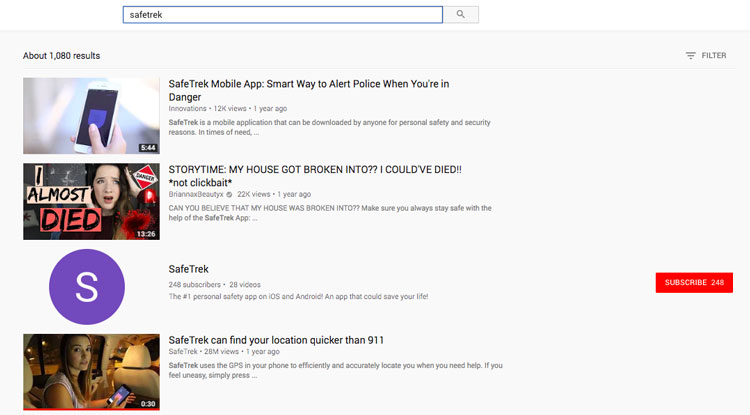
Task: Open the SafeTrek channel purple avatar
Action: pyautogui.click(x=87, y=287)
